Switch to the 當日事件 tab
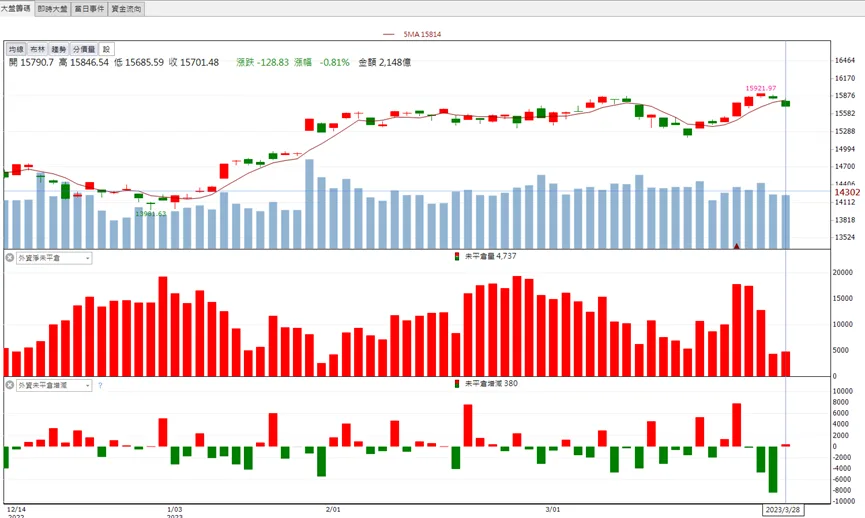This screenshot has height=518, width=865. (x=89, y=8)
